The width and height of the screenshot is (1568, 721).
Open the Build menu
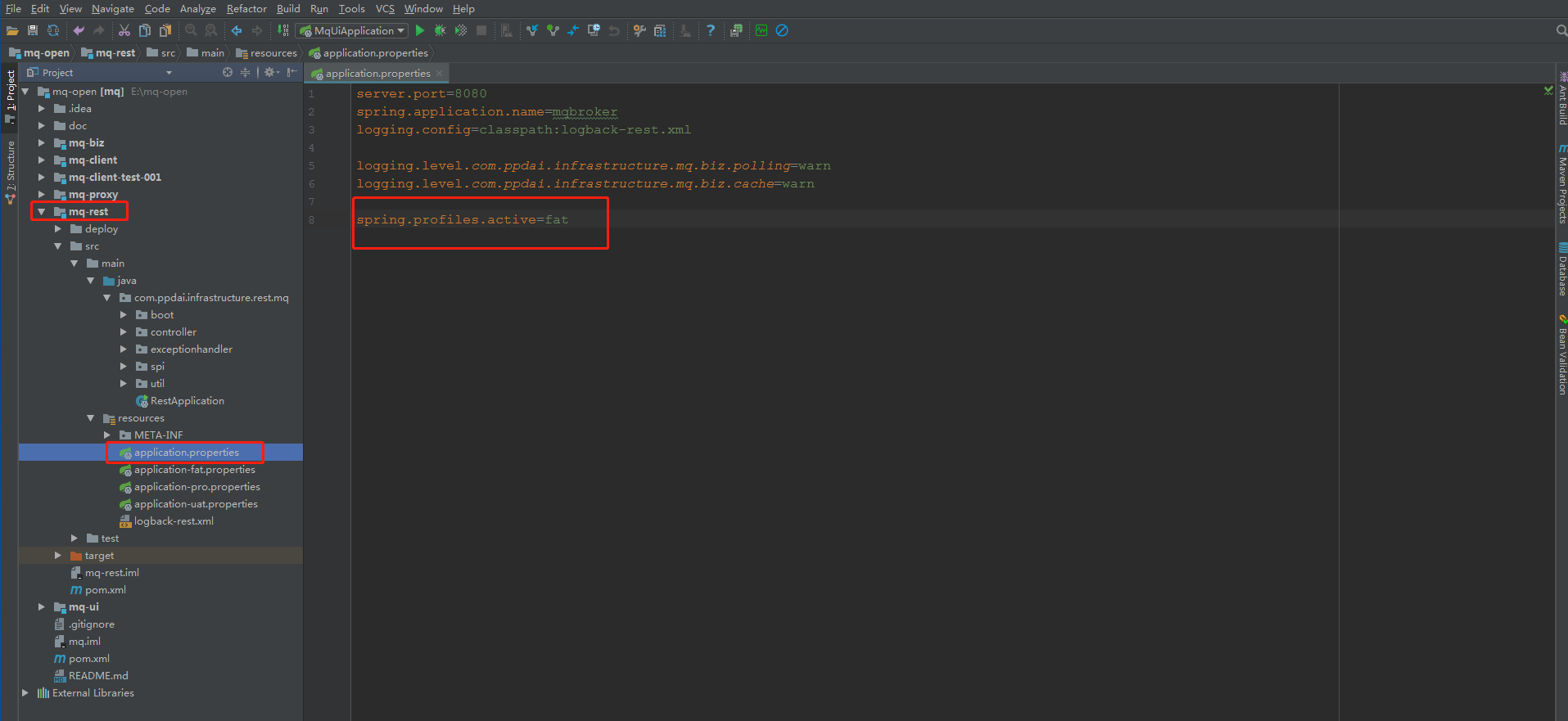(x=288, y=8)
